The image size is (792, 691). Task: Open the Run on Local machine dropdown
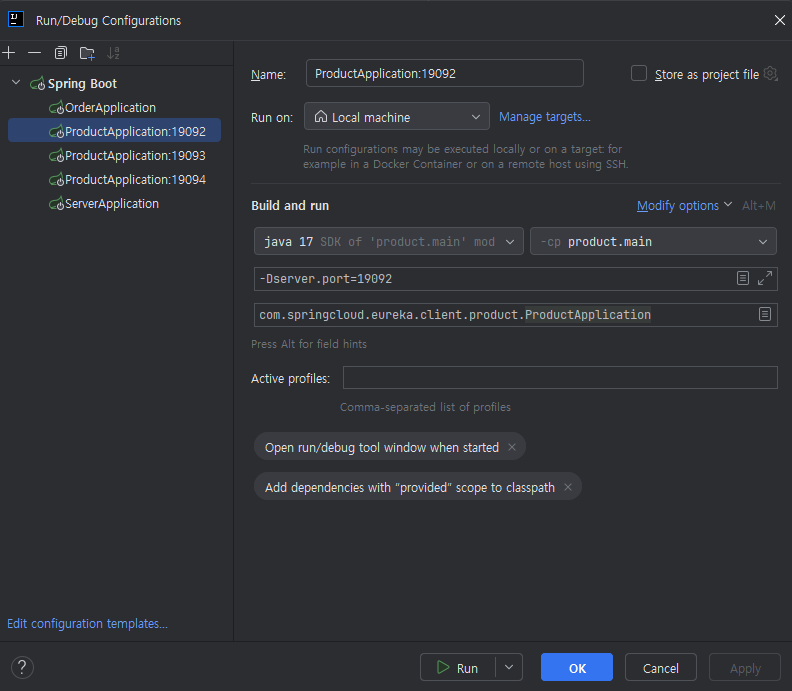(x=396, y=117)
